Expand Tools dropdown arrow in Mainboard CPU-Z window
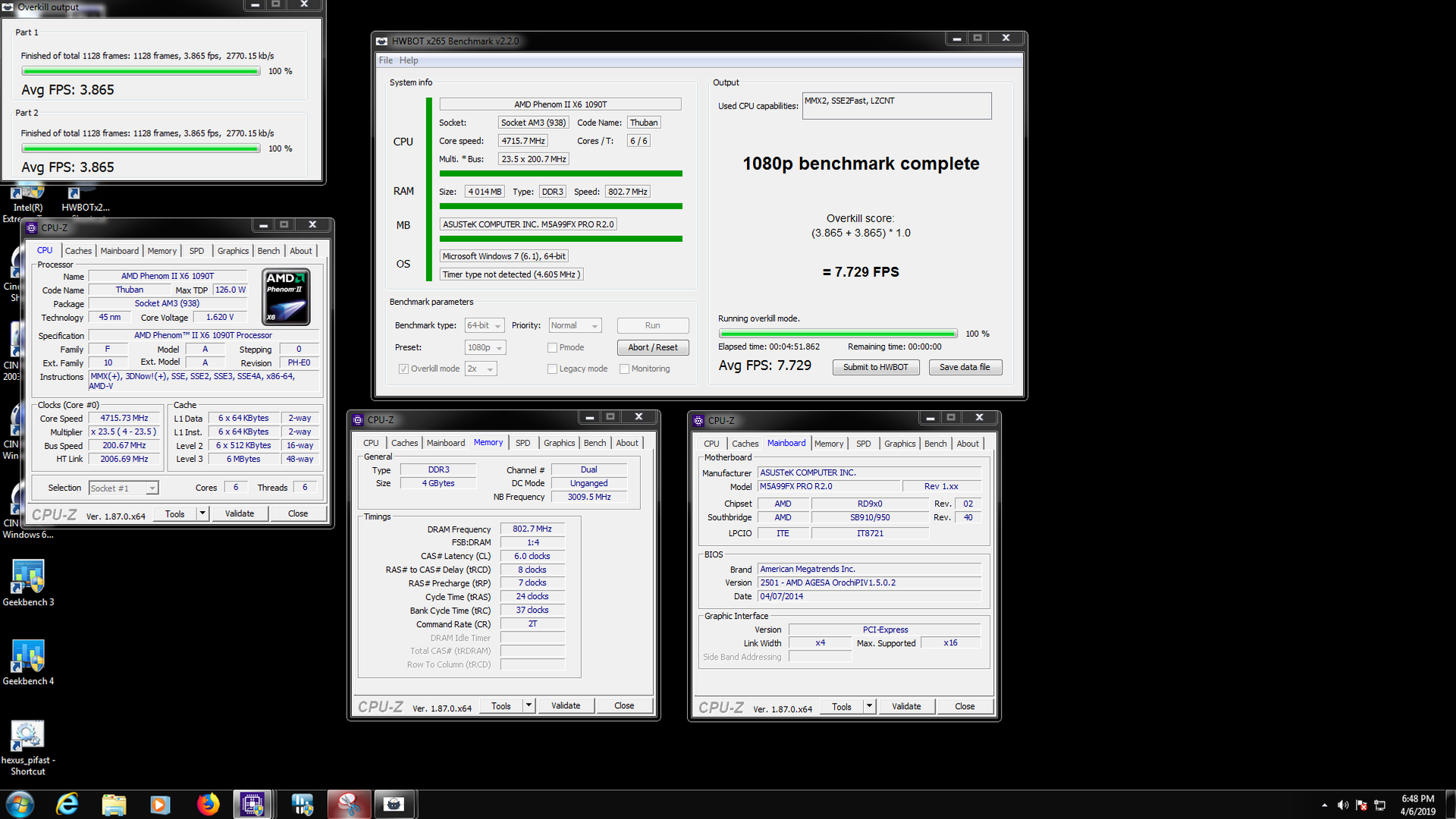 click(x=869, y=706)
